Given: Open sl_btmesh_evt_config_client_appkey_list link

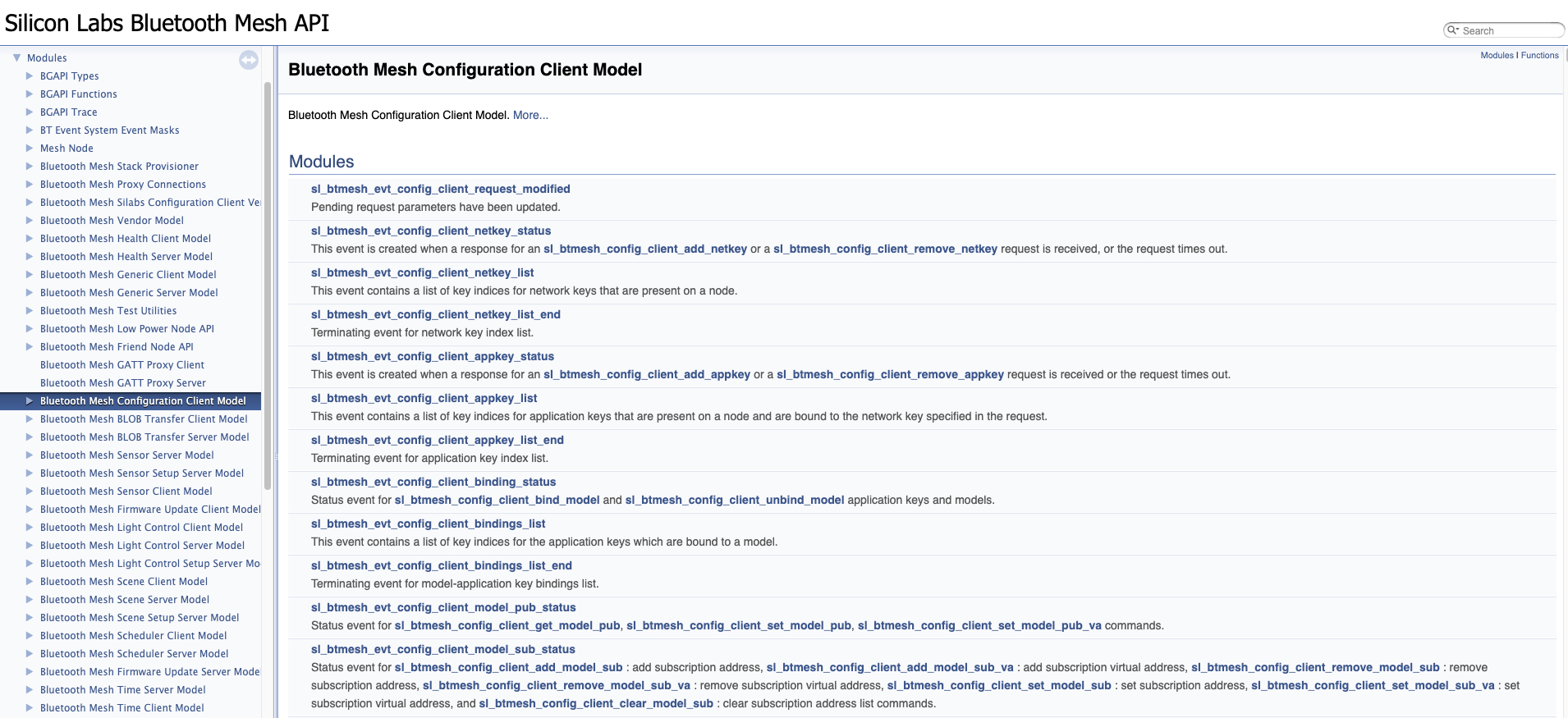Looking at the screenshot, I should [424, 398].
